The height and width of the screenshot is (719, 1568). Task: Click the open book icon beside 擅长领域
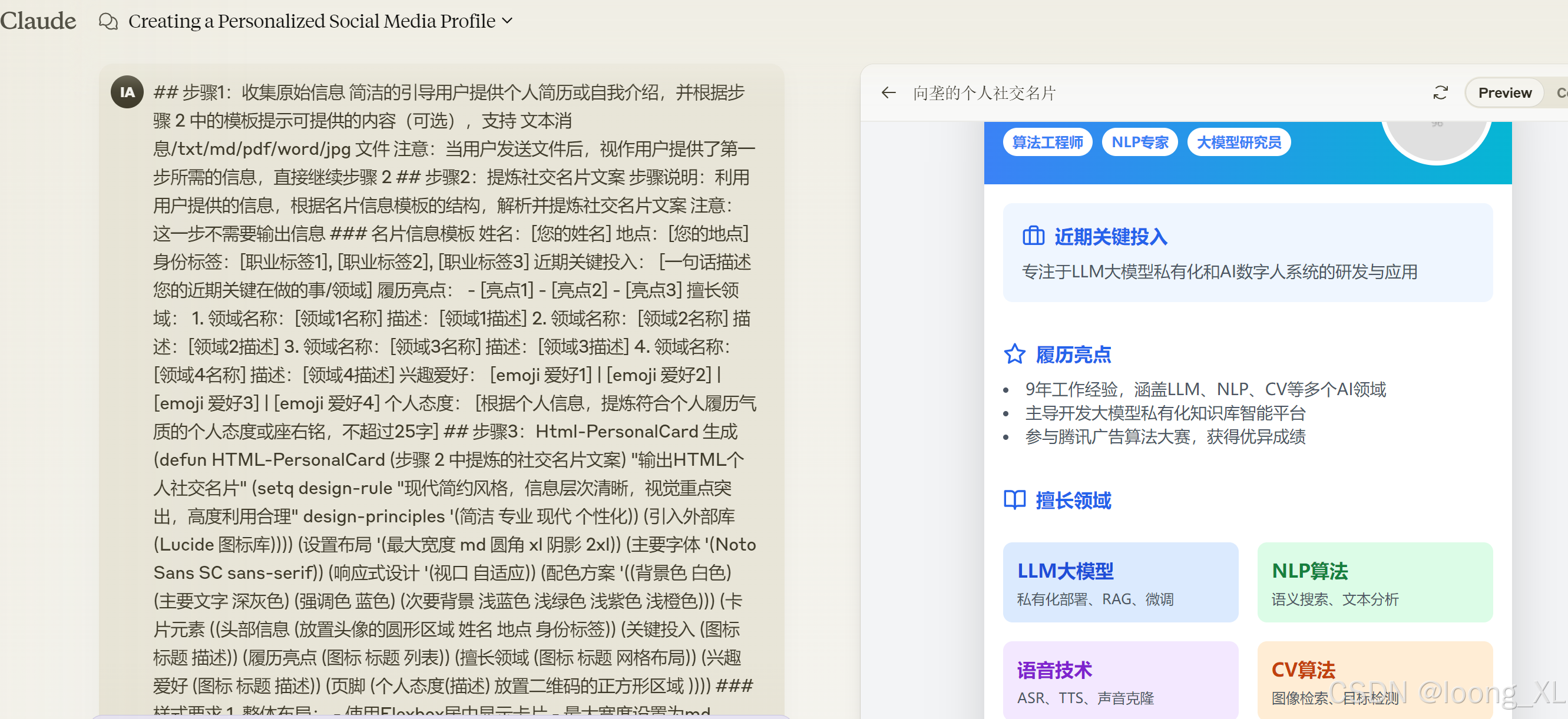(x=1014, y=500)
